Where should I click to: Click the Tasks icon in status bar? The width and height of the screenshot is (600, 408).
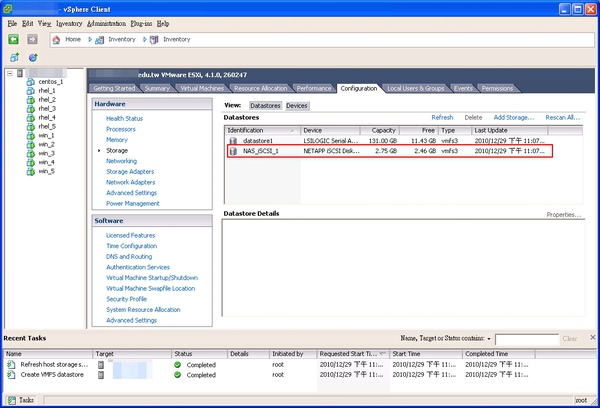pyautogui.click(x=12, y=400)
